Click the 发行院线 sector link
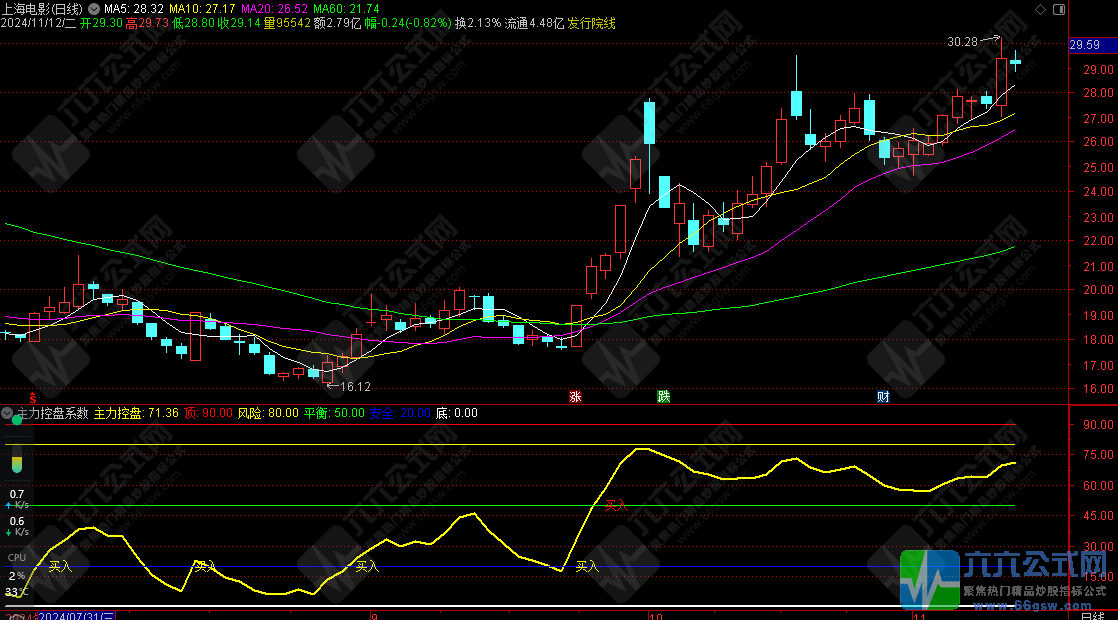This screenshot has height=620, width=1118. pyautogui.click(x=592, y=23)
